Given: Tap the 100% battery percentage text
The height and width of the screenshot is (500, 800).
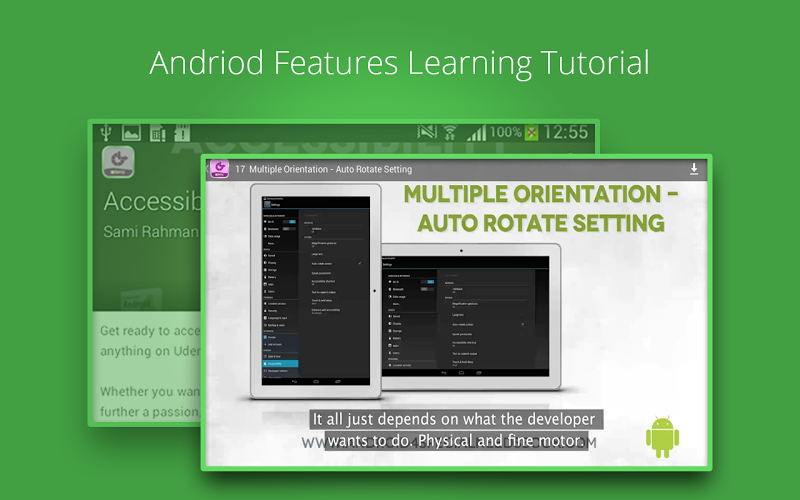Looking at the screenshot, I should coord(506,133).
